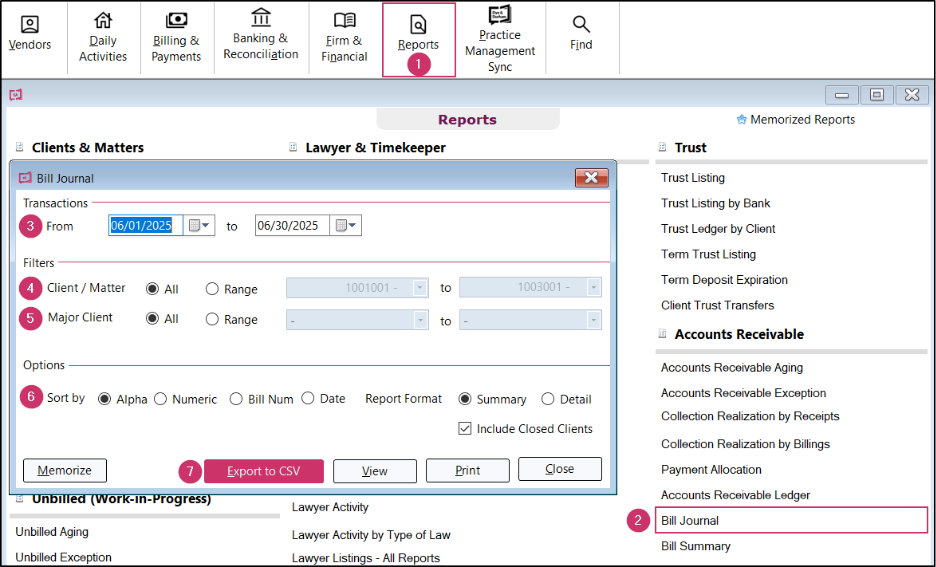This screenshot has width=936, height=567.
Task: Open the Memorized Reports link
Action: coord(802,119)
